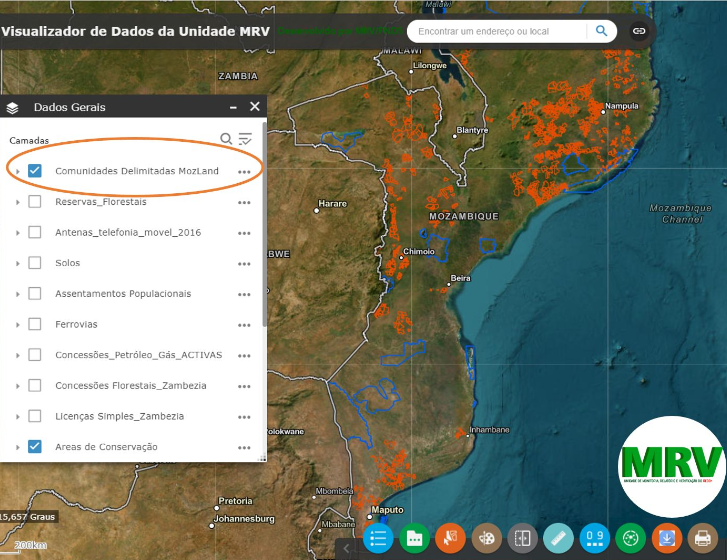
Task: Expand Antenas_telefonia_movel_2016 layer details
Action: [x=17, y=233]
